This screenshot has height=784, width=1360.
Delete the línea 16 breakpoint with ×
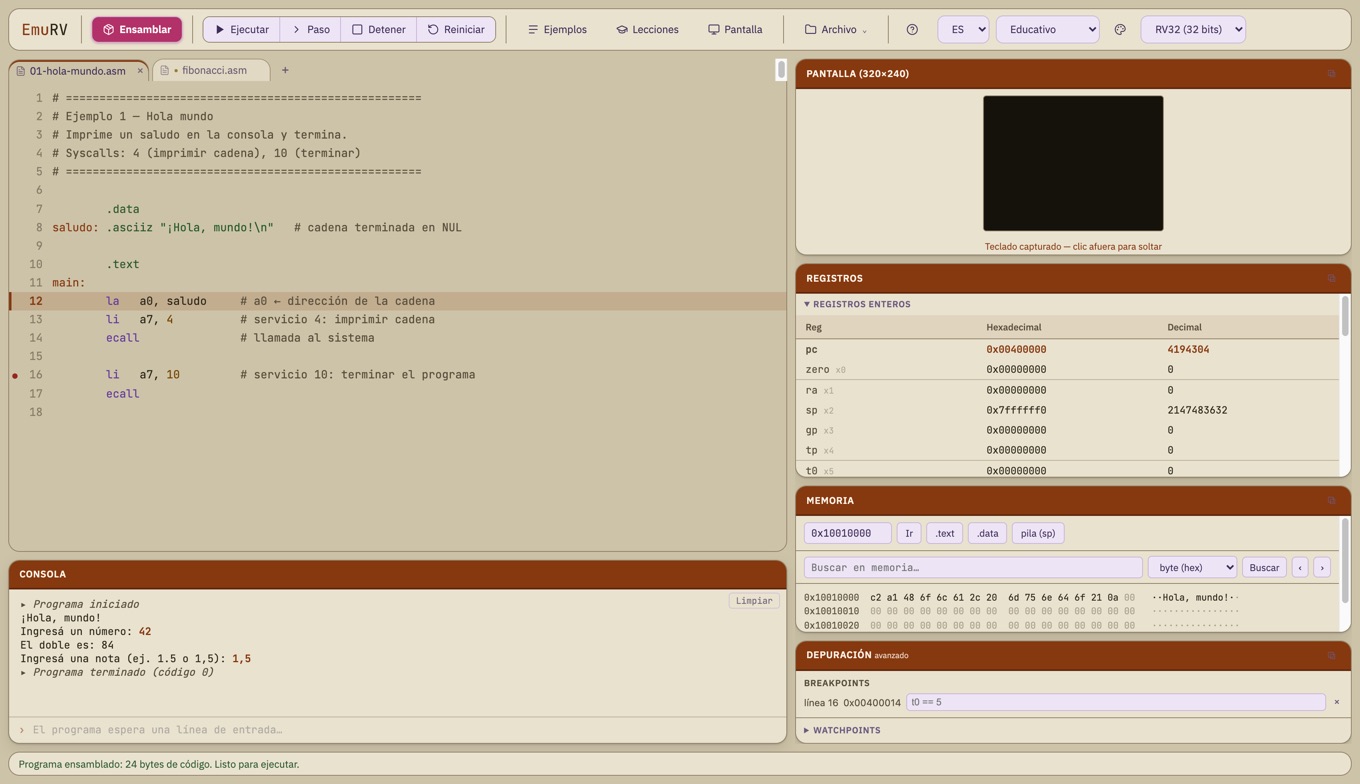[1336, 702]
